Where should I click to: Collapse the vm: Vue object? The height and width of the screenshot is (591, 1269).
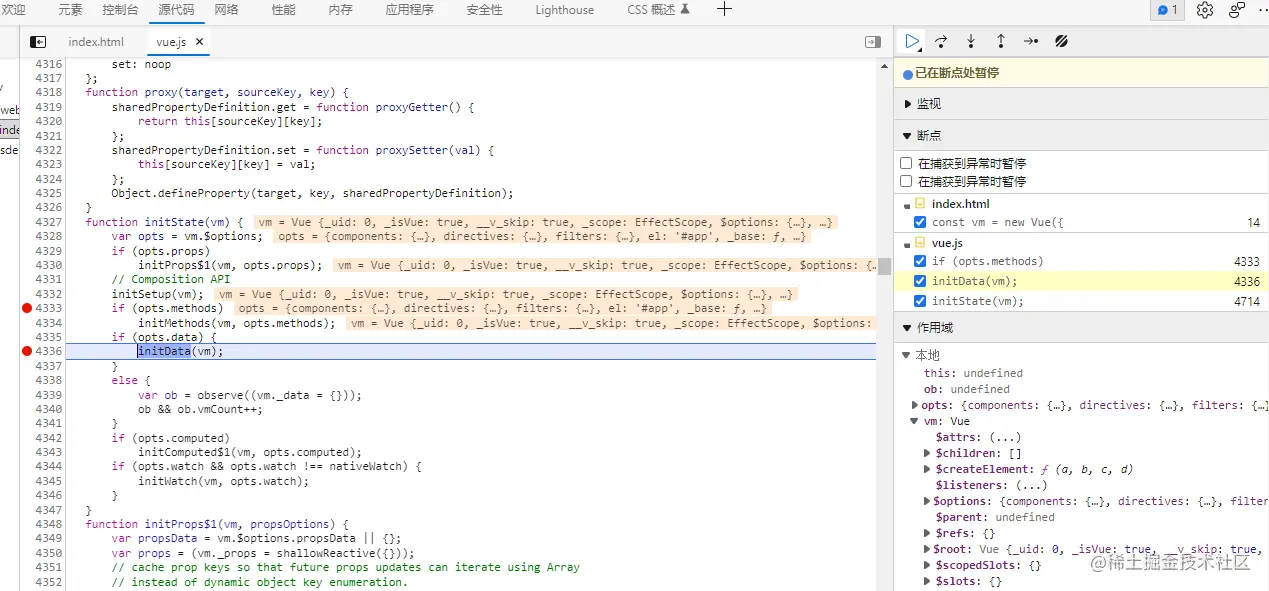point(915,421)
